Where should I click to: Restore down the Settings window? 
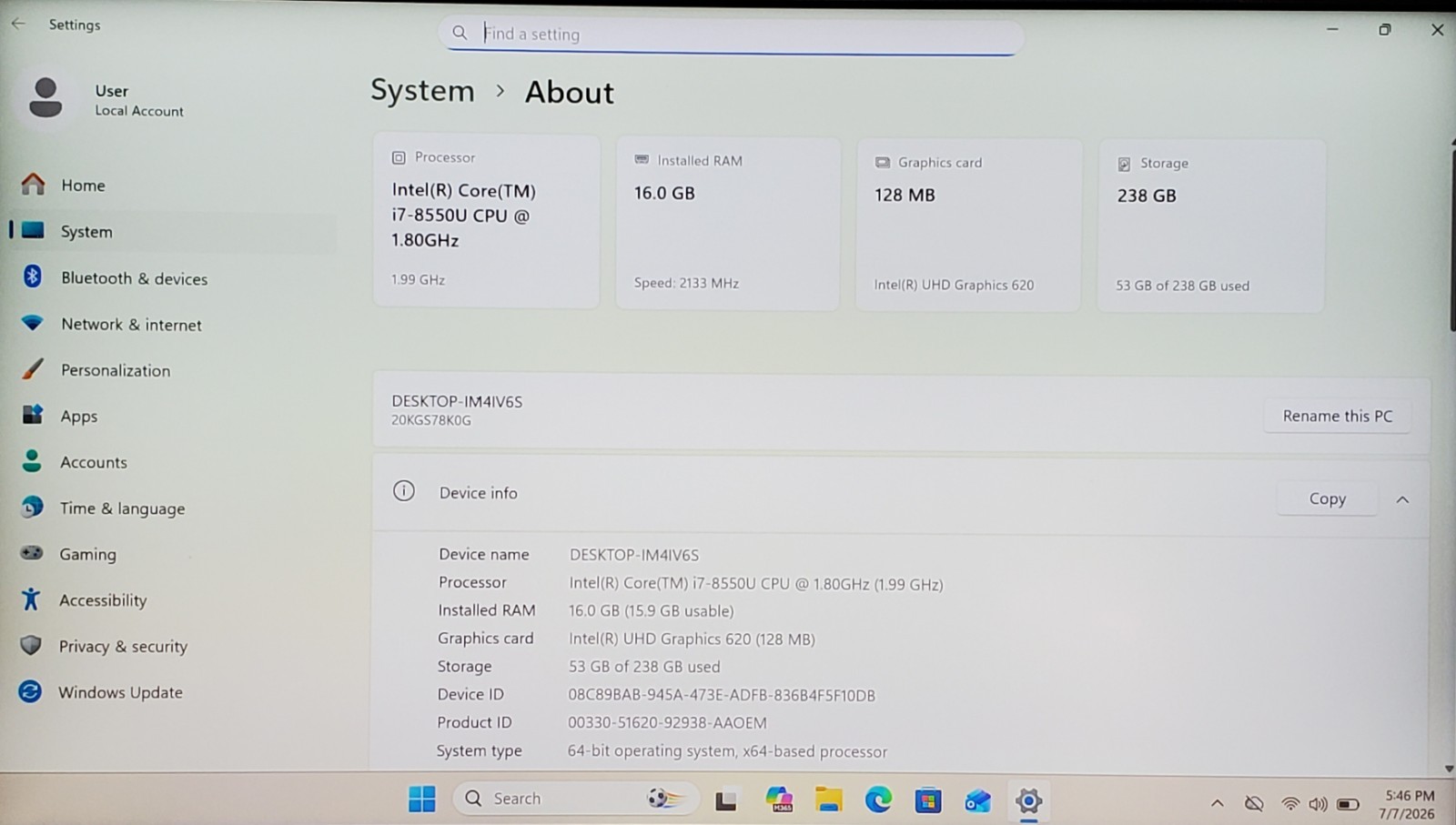click(x=1385, y=30)
